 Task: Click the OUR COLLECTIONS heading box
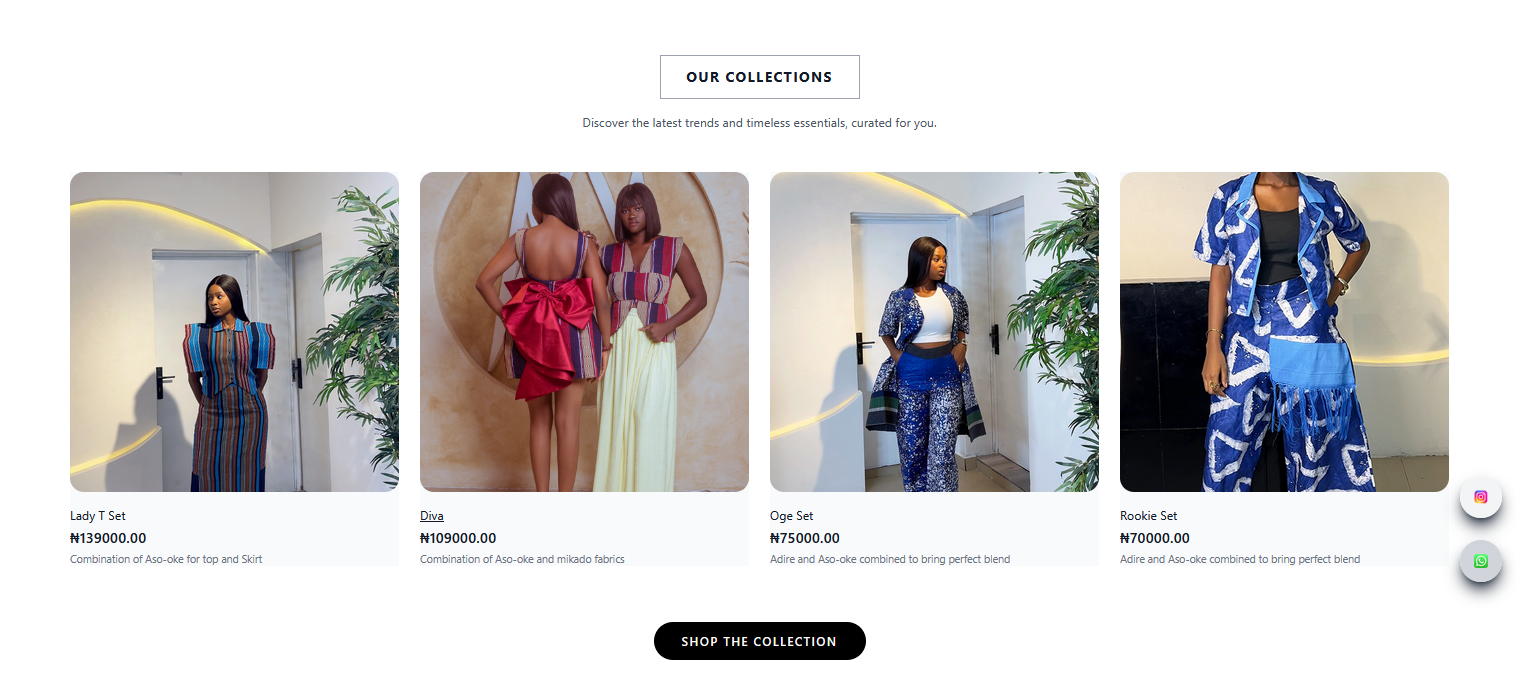[759, 77]
